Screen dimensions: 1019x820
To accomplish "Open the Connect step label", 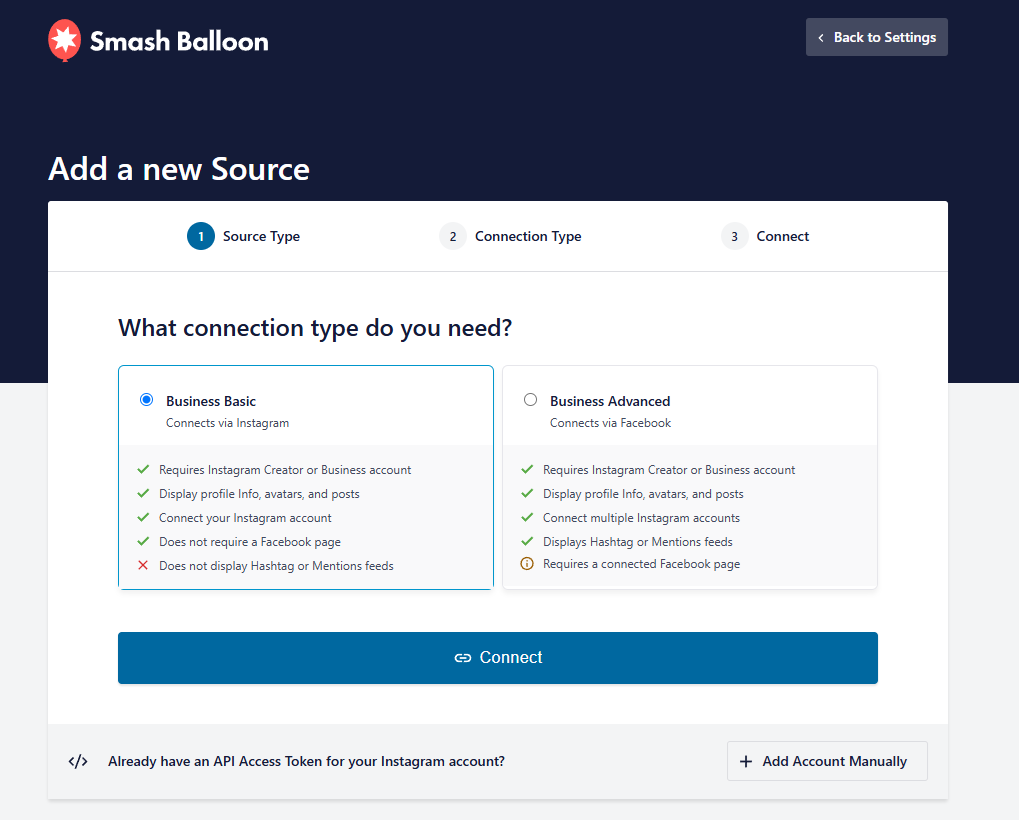I will point(783,236).
